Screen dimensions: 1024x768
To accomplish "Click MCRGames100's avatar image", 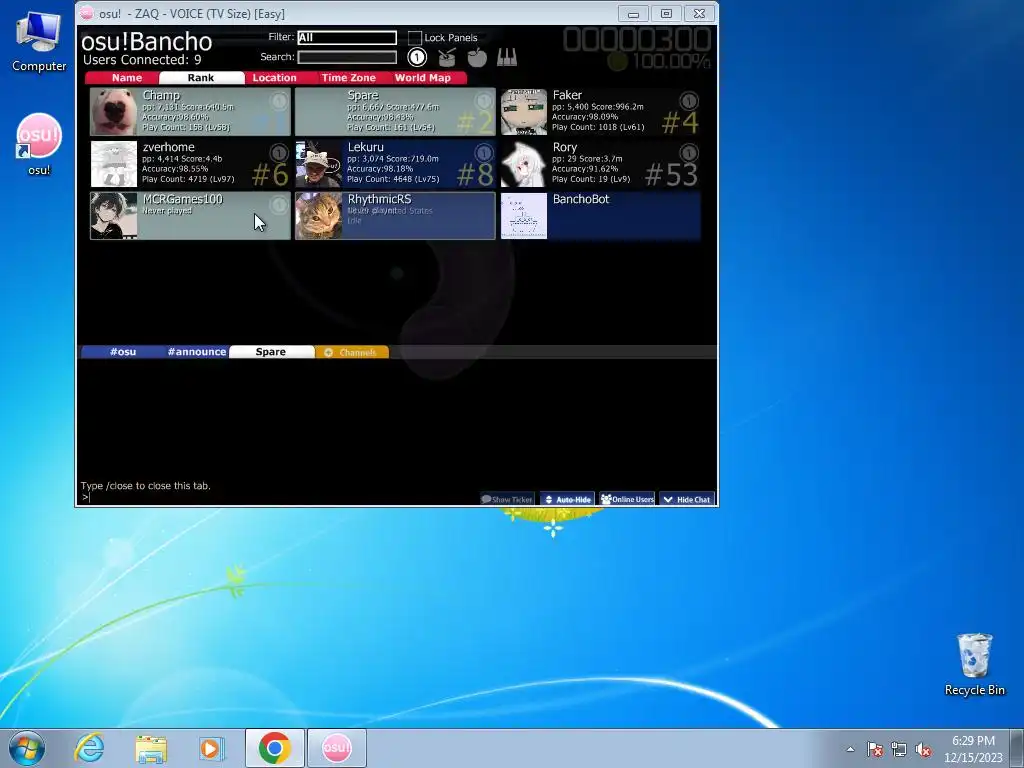I will [x=114, y=216].
